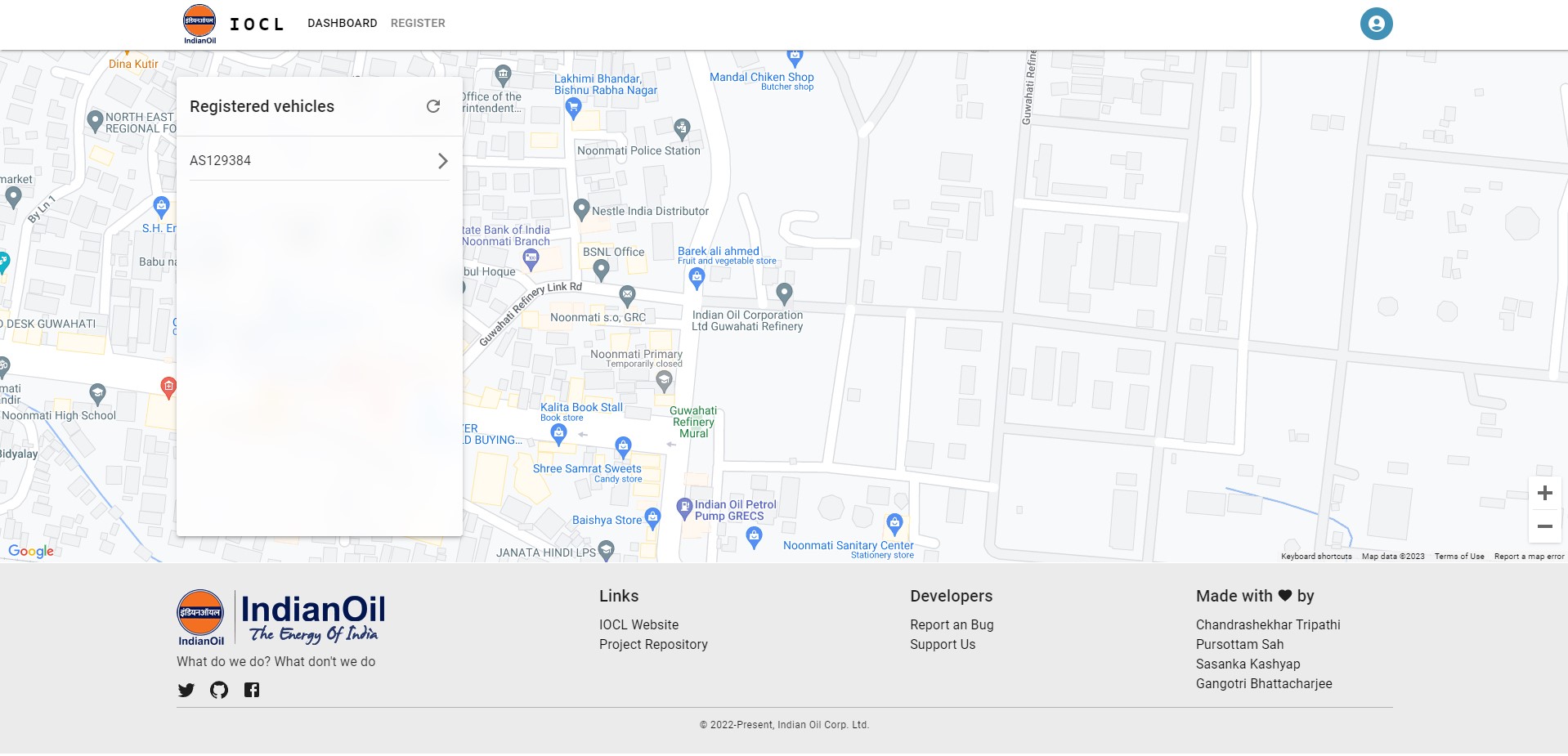
Task: Click the Noonmati Sanitary Center pin
Action: (x=894, y=523)
